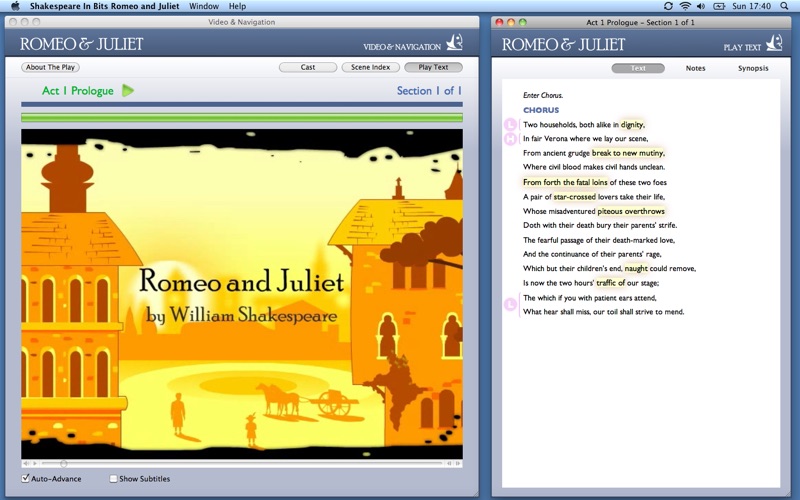The height and width of the screenshot is (500, 800).
Task: Open Spotlight search magnifier icon
Action: [784, 6]
